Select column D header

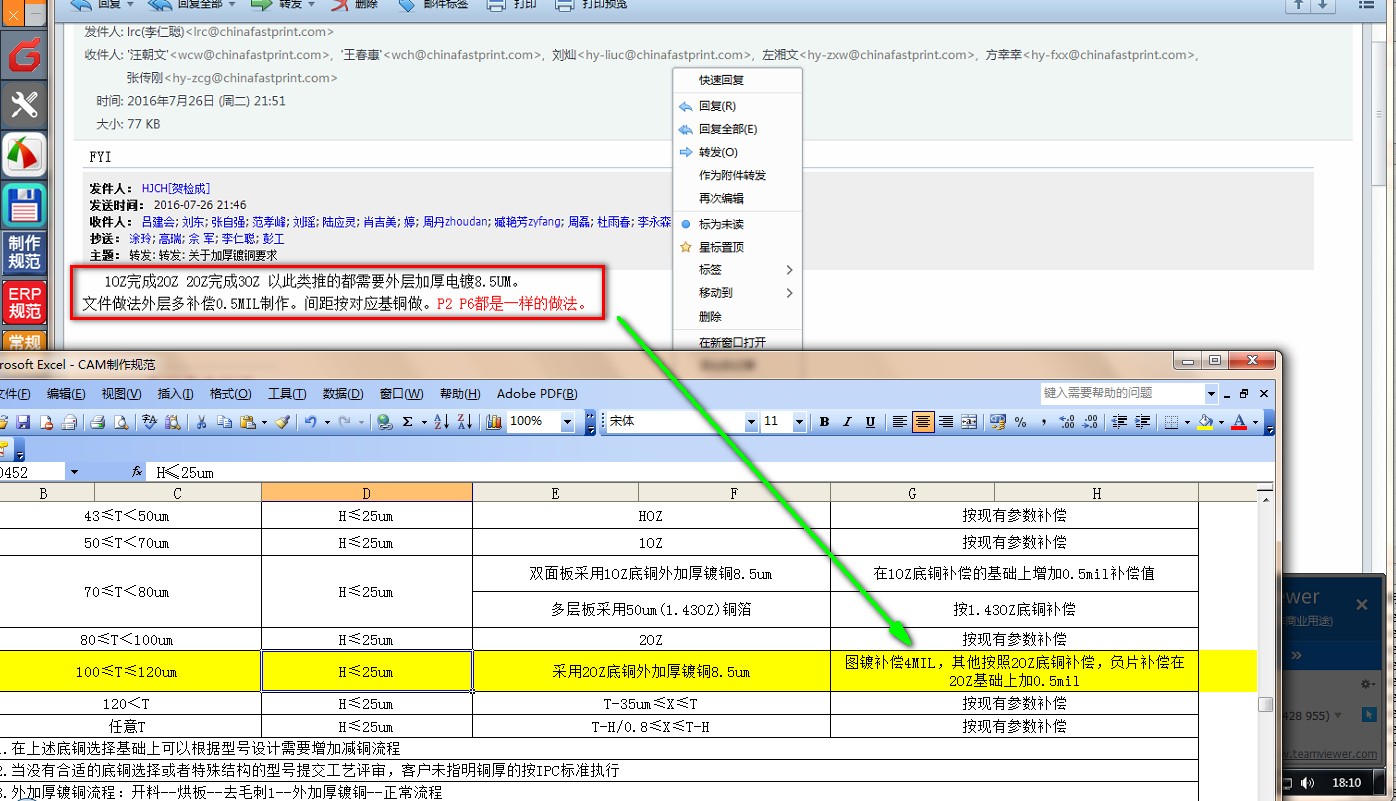(366, 493)
